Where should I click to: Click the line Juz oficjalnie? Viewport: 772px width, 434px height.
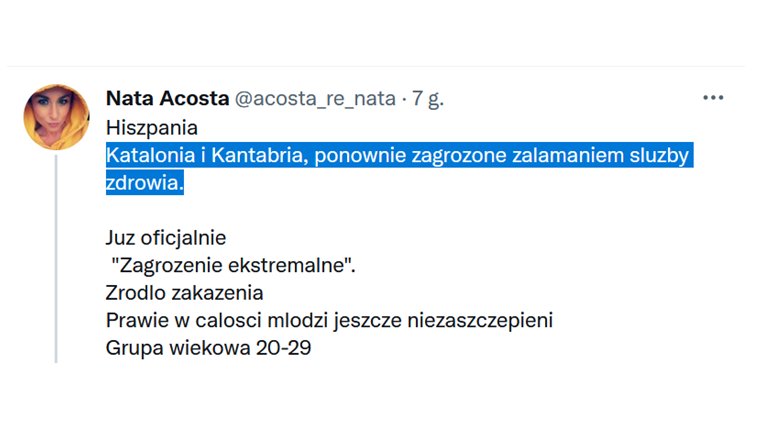coord(166,238)
